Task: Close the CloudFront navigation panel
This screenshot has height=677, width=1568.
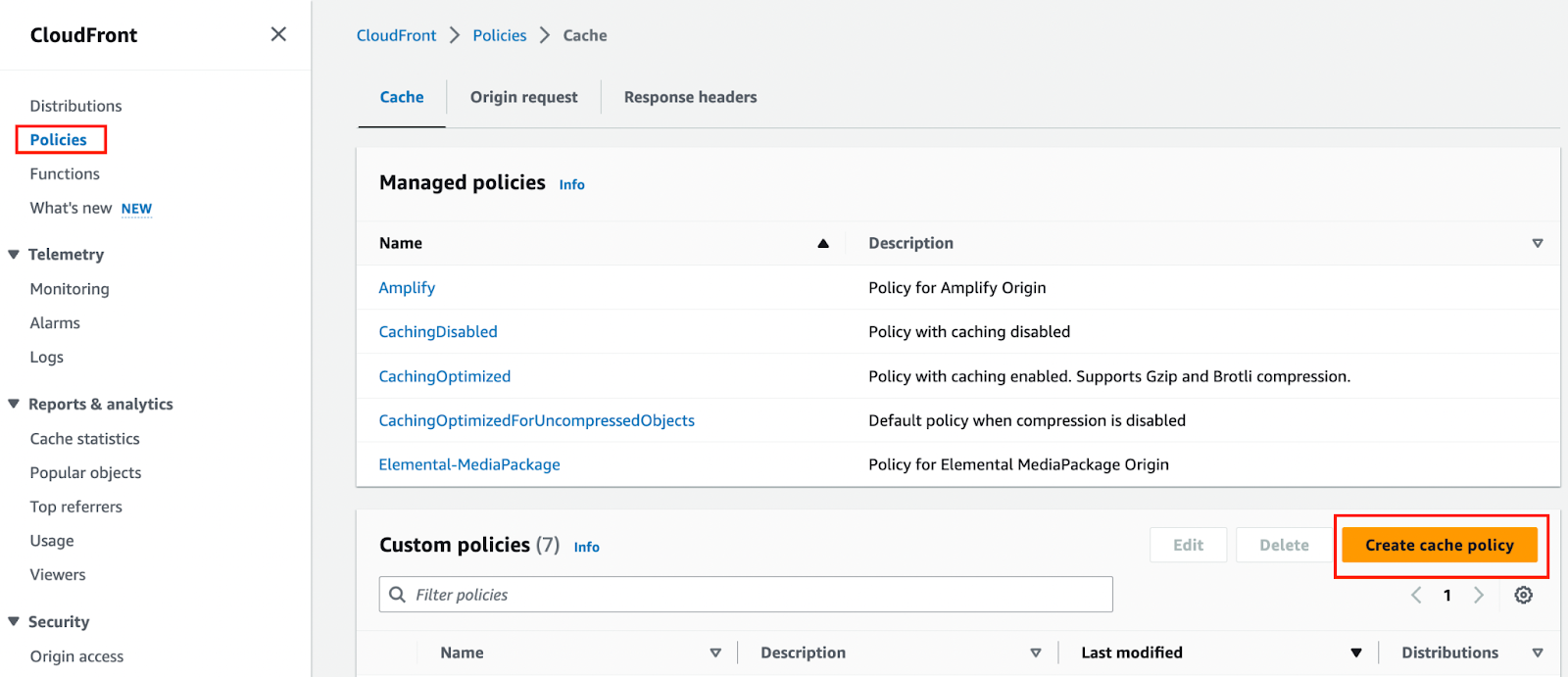Action: click(278, 34)
